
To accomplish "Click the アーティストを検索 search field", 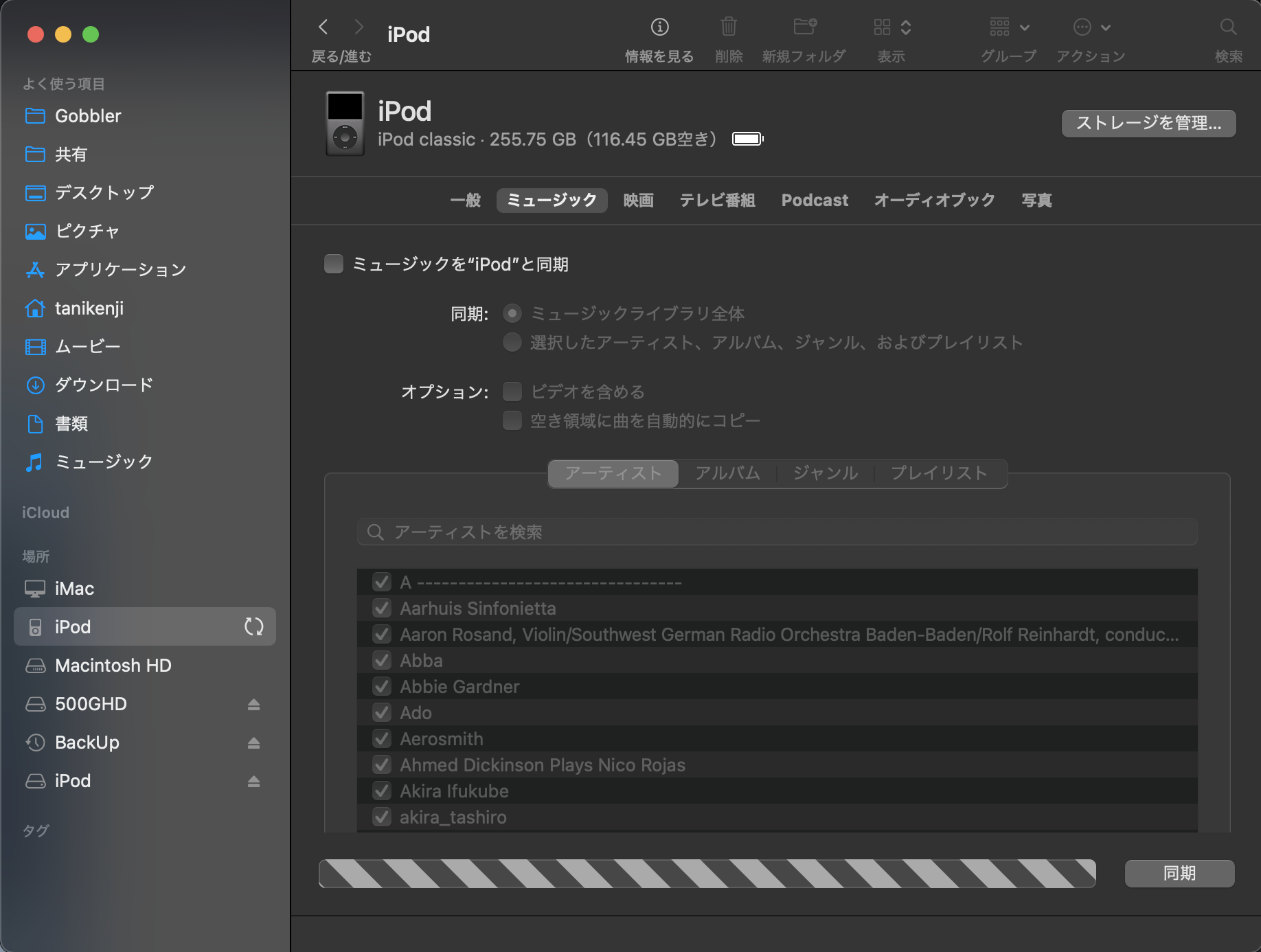I will coord(776,532).
